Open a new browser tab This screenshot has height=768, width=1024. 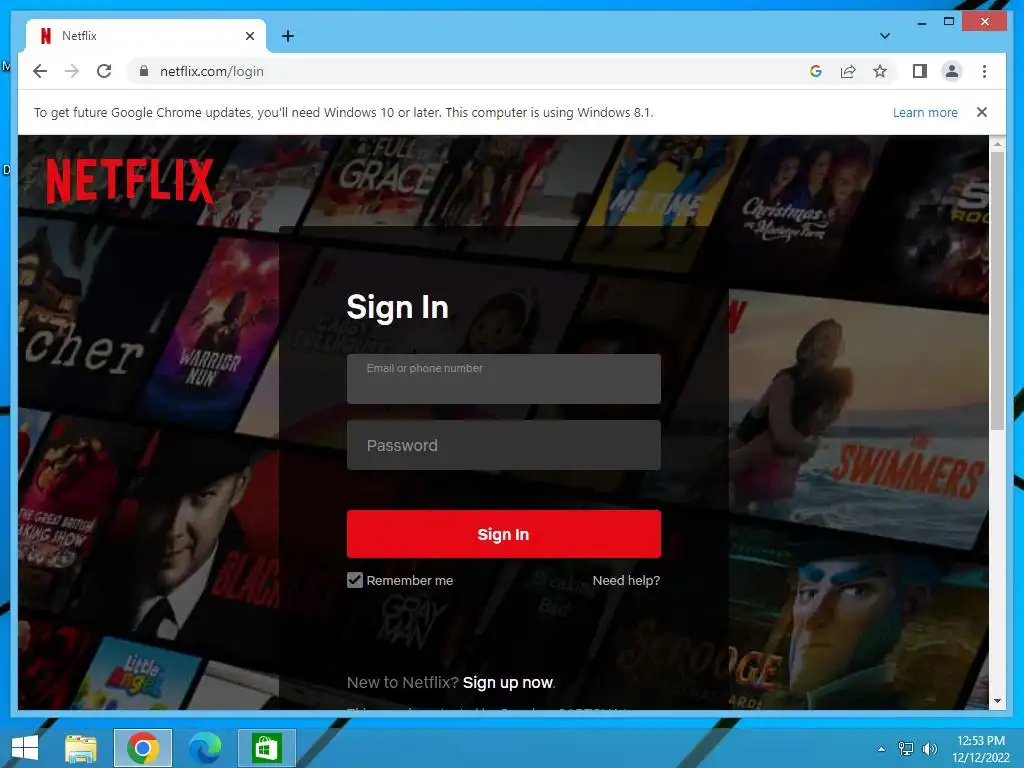point(287,36)
